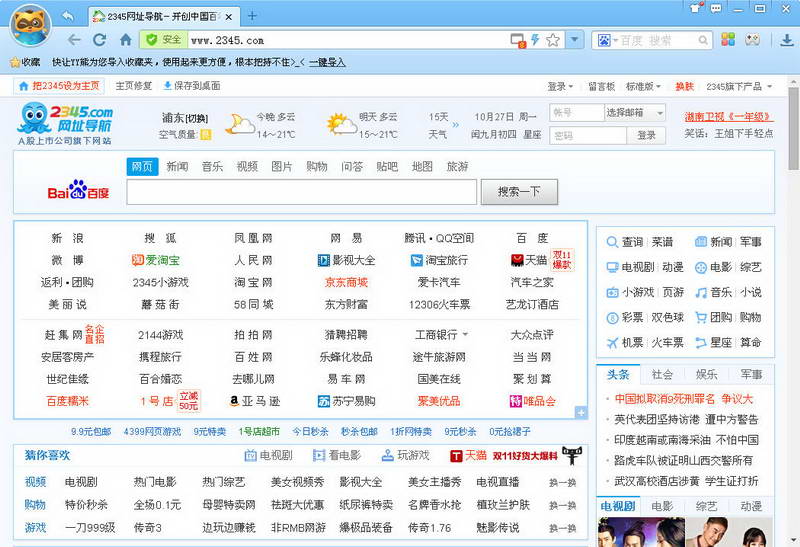Viewport: 800px width, 547px height.
Task: Open the 选择邮箱 dropdown
Action: [635, 112]
